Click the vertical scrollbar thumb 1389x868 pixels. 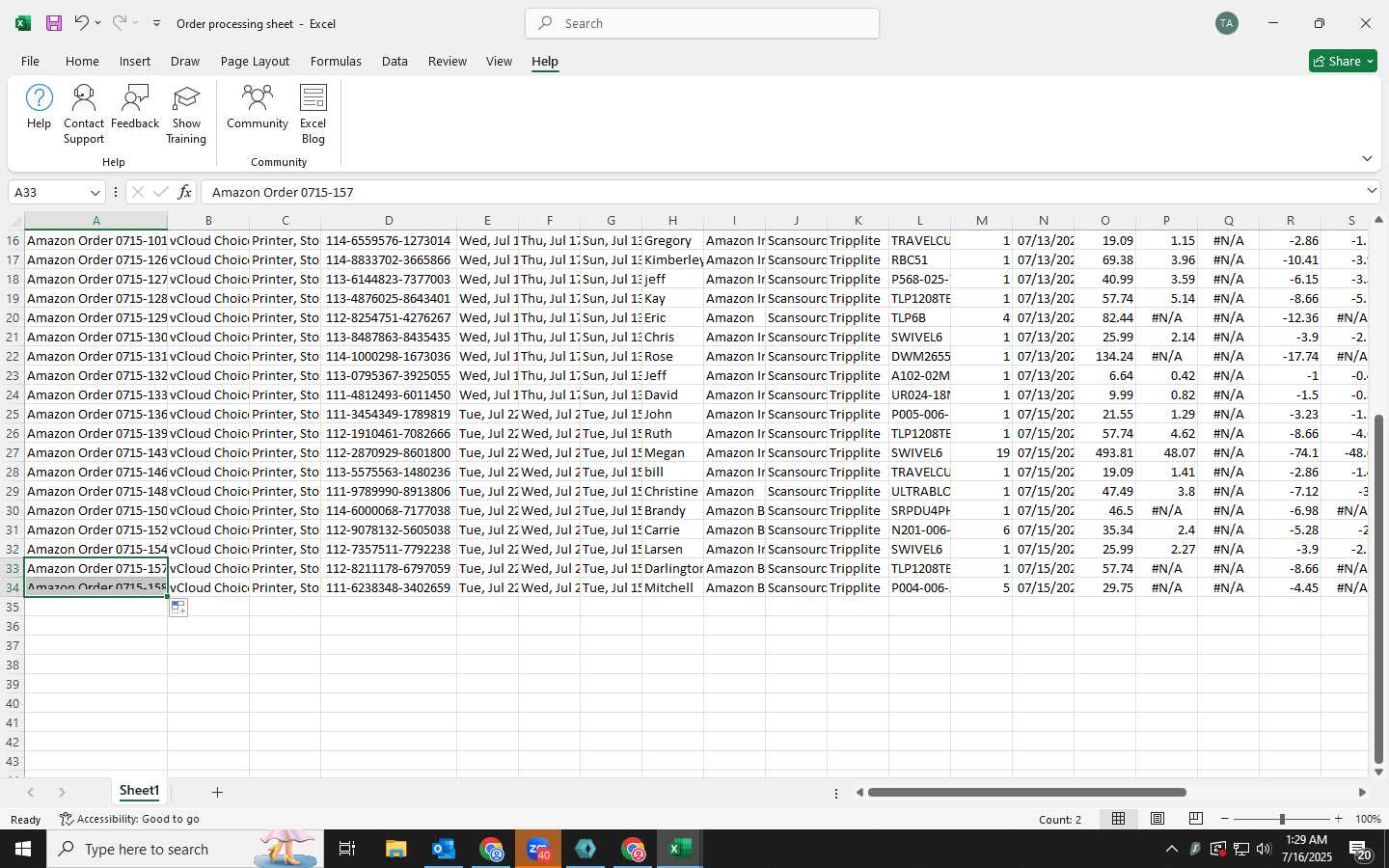click(1378, 588)
